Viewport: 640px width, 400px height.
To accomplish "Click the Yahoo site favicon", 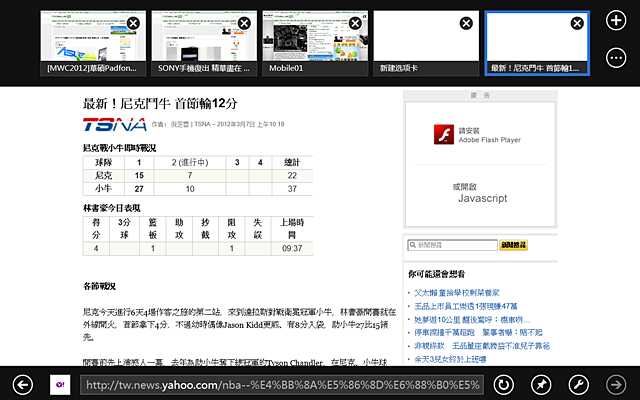I will [x=60, y=384].
